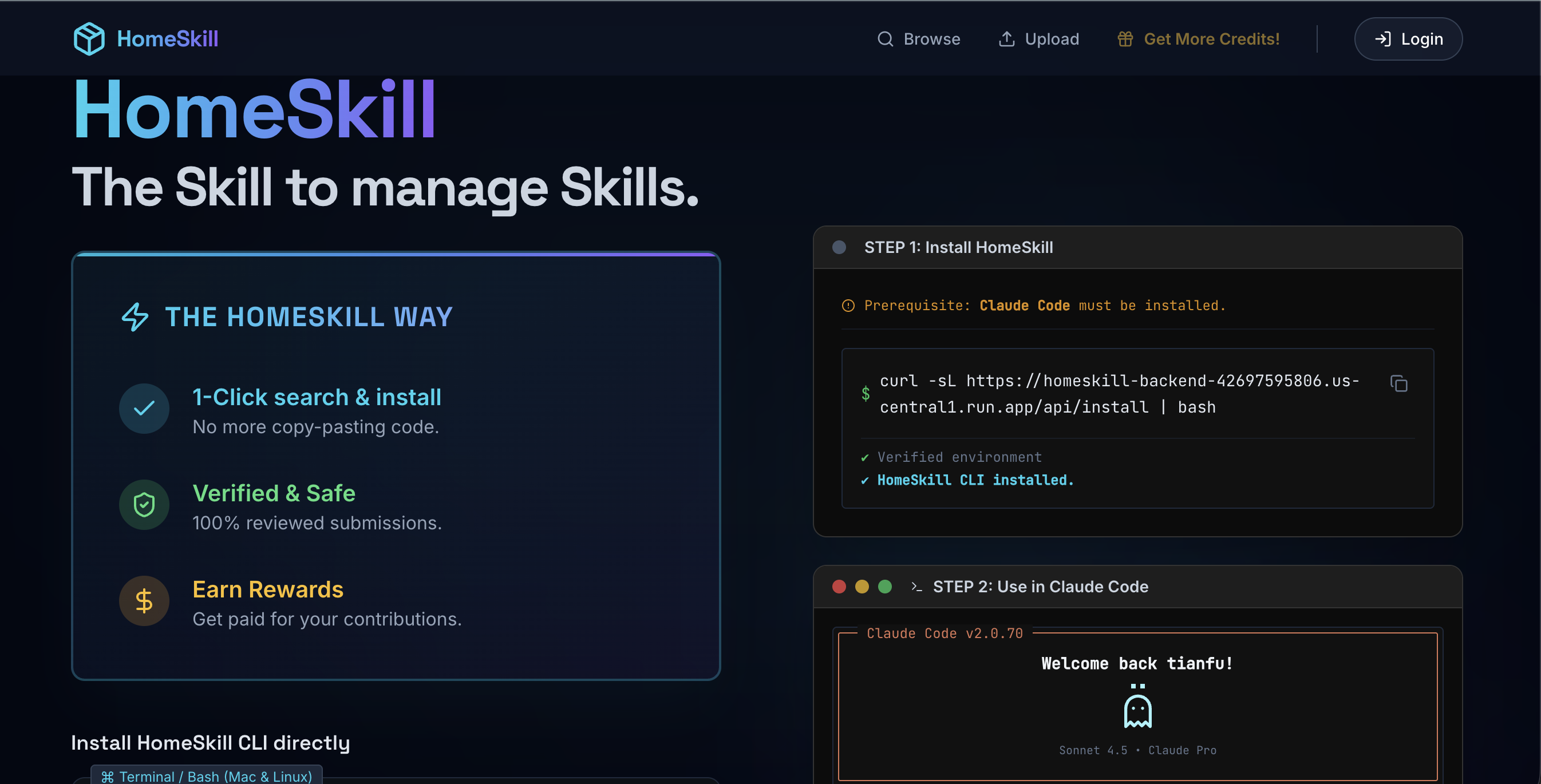Click the 1-Click search & install heading
Viewport: 1541px width, 784px height.
[317, 397]
